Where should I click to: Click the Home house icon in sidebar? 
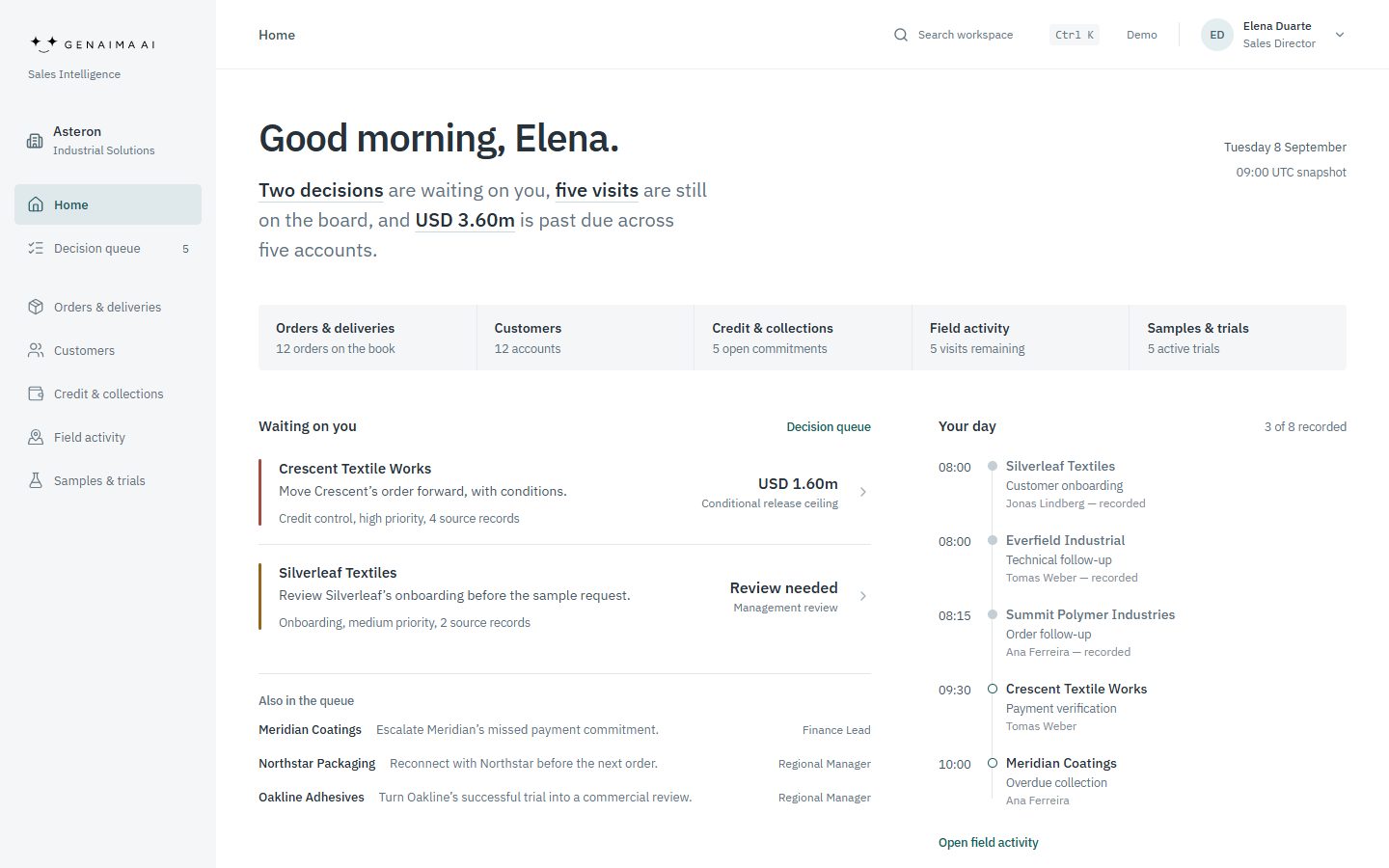(36, 204)
